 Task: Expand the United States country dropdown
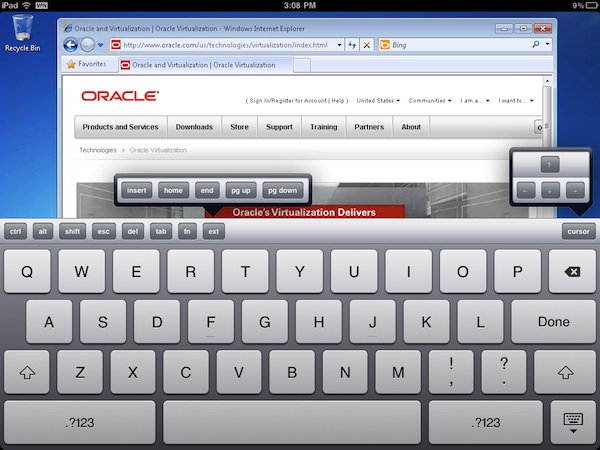tap(378, 101)
